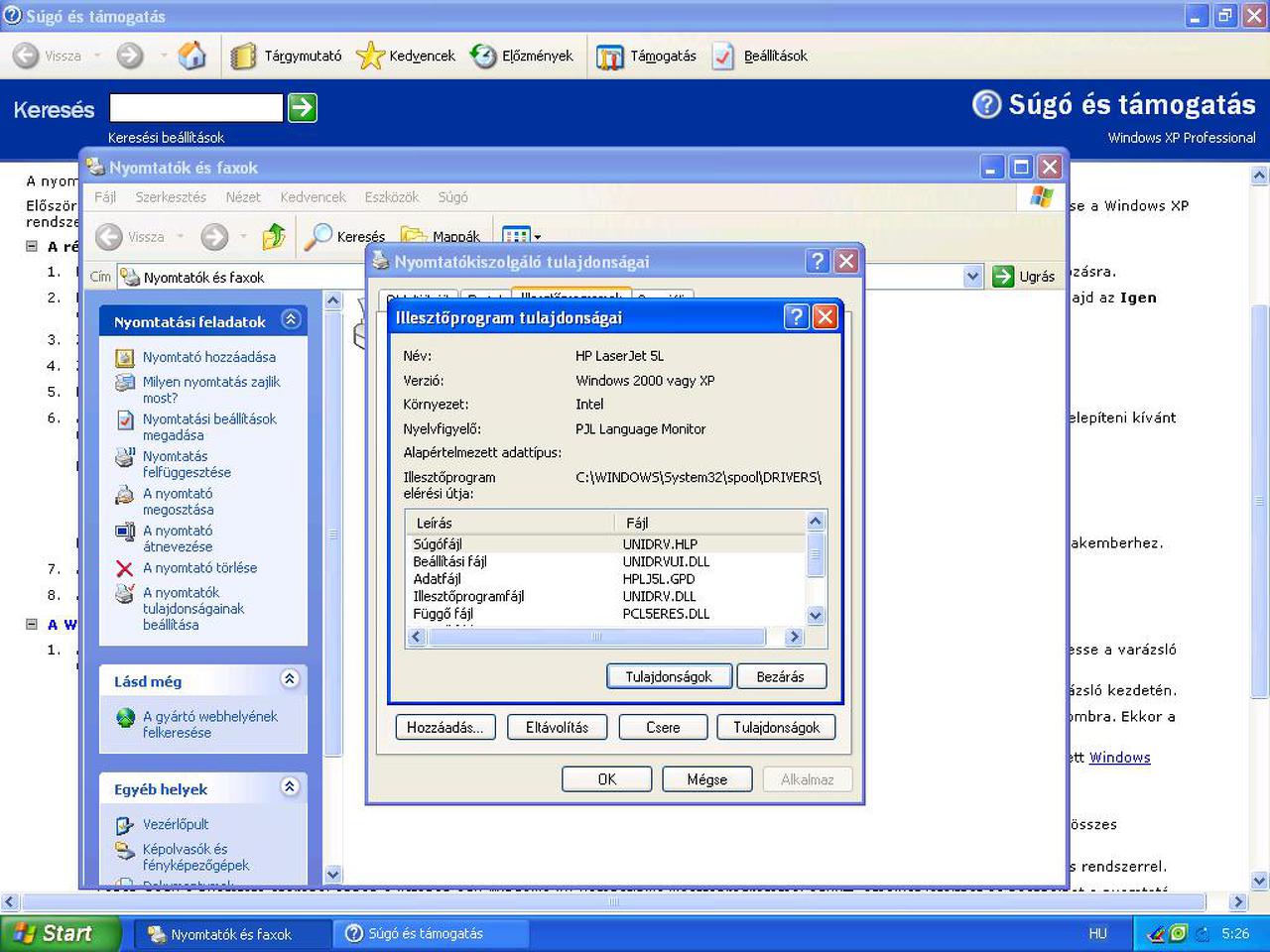The width and height of the screenshot is (1270, 952).
Task: Click the clock showing 5:26
Action: (1235, 934)
